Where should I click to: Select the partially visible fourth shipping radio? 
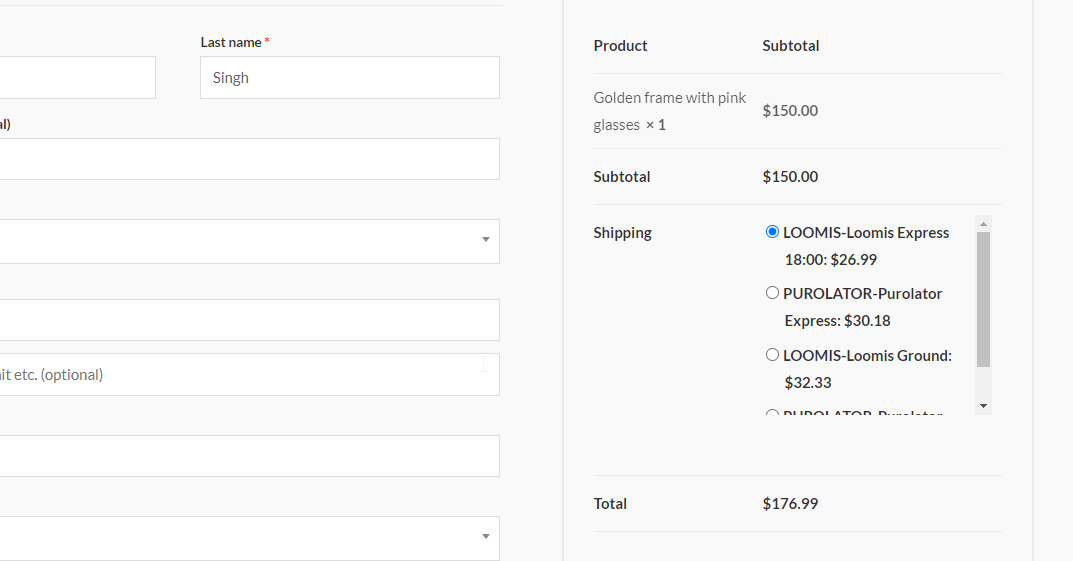tap(772, 414)
